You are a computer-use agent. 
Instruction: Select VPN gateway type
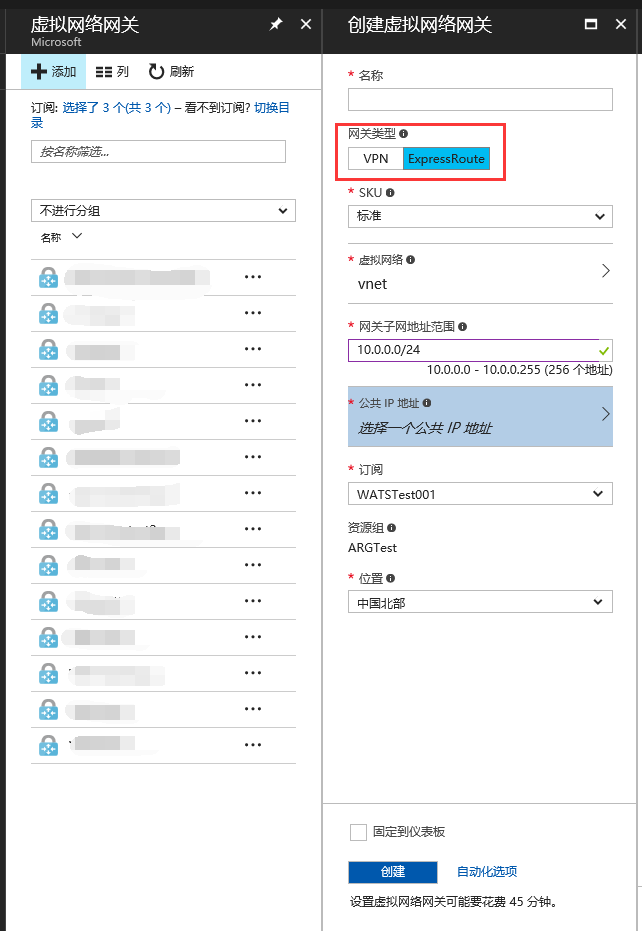point(376,159)
